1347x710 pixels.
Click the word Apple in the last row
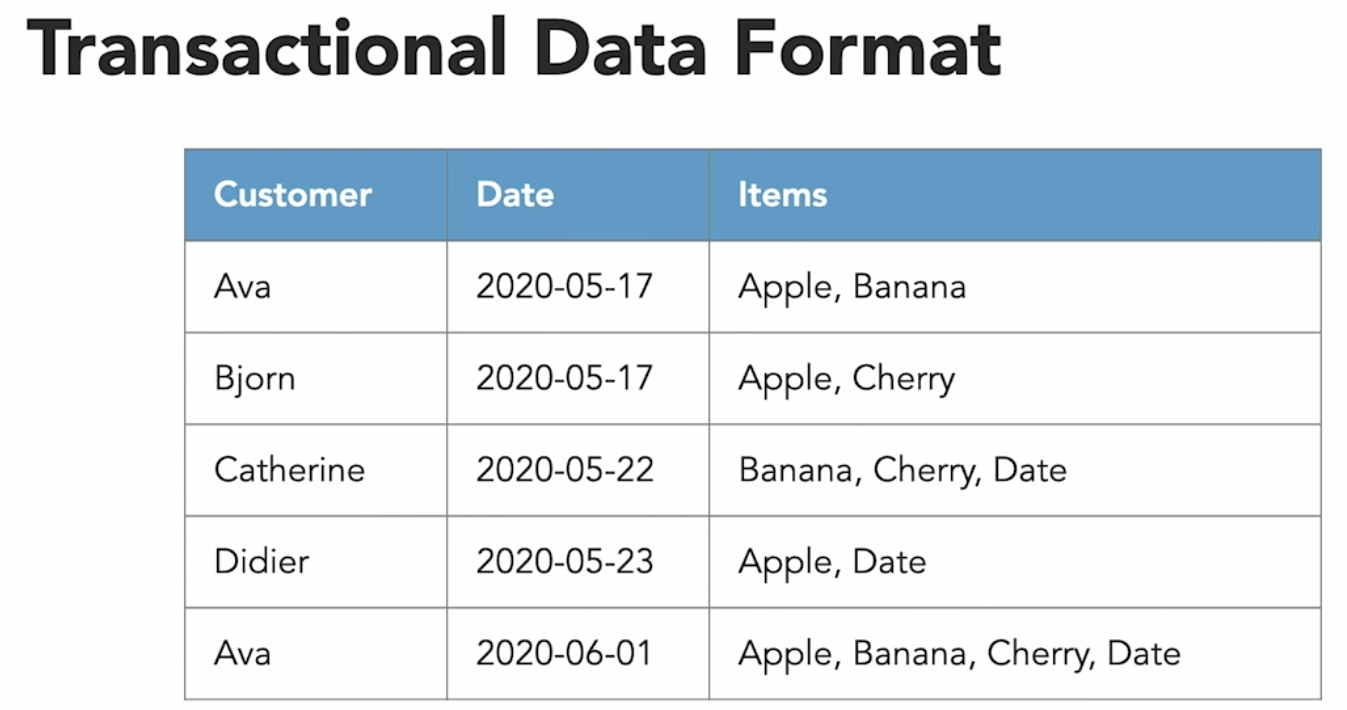point(785,654)
